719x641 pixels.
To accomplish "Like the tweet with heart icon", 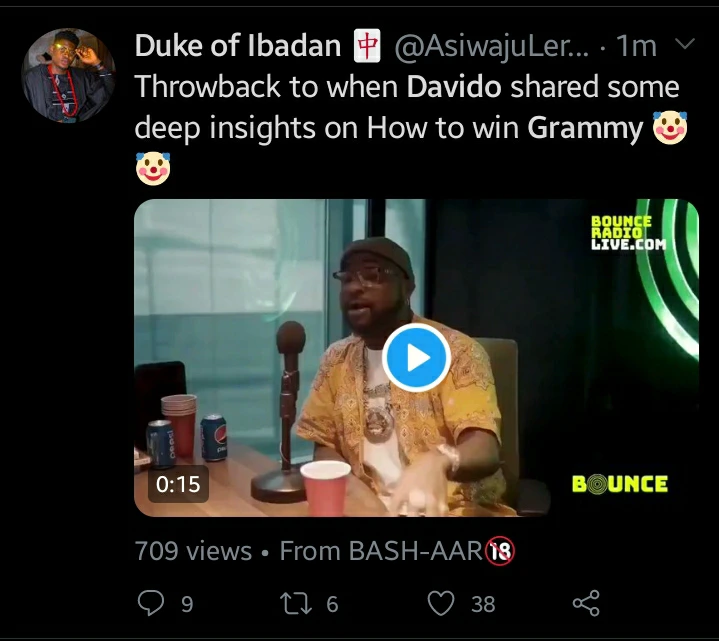I will tap(441, 603).
